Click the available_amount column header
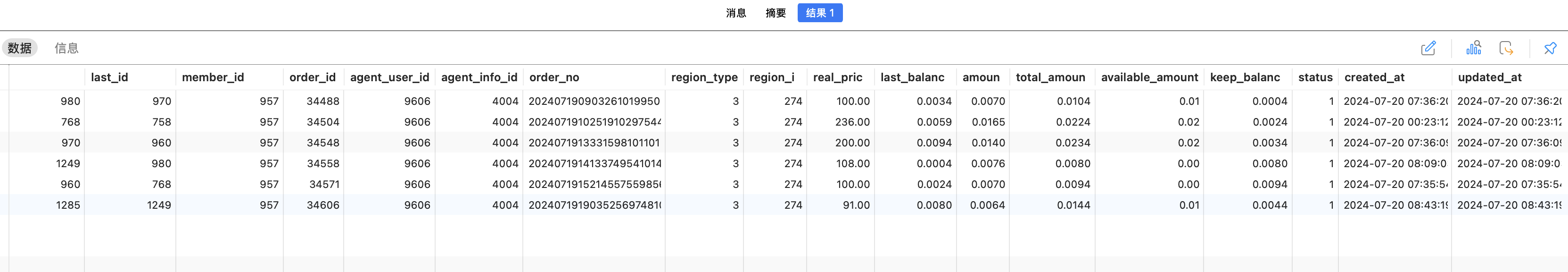 (1149, 77)
